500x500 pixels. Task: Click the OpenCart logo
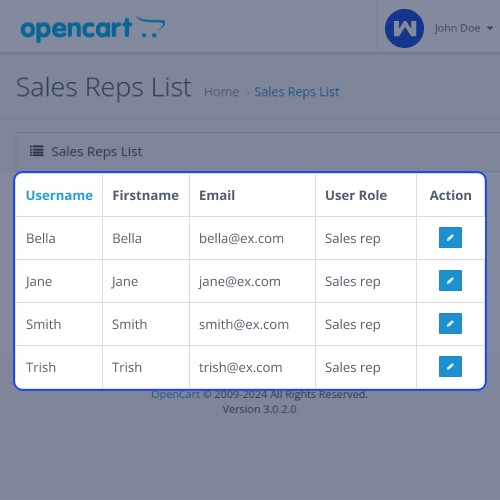tap(93, 29)
